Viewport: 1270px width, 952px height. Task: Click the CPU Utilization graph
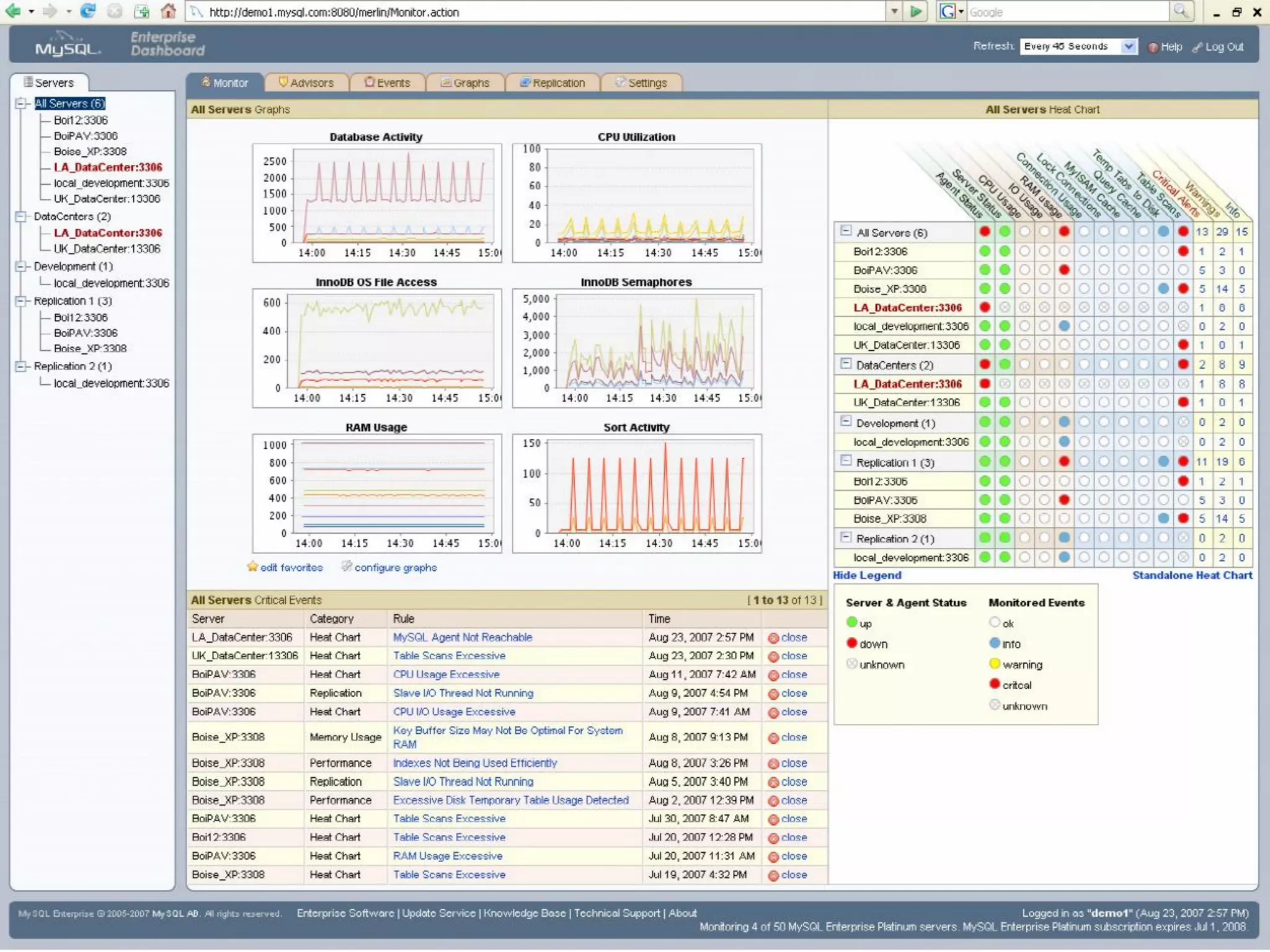(x=637, y=203)
